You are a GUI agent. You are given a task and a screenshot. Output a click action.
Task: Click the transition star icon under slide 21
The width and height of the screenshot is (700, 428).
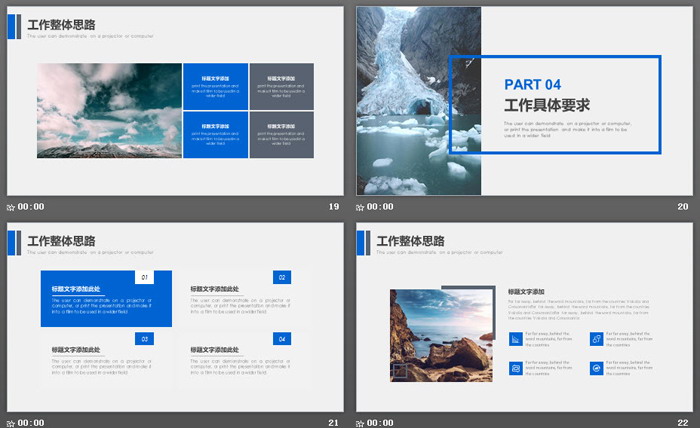11,423
